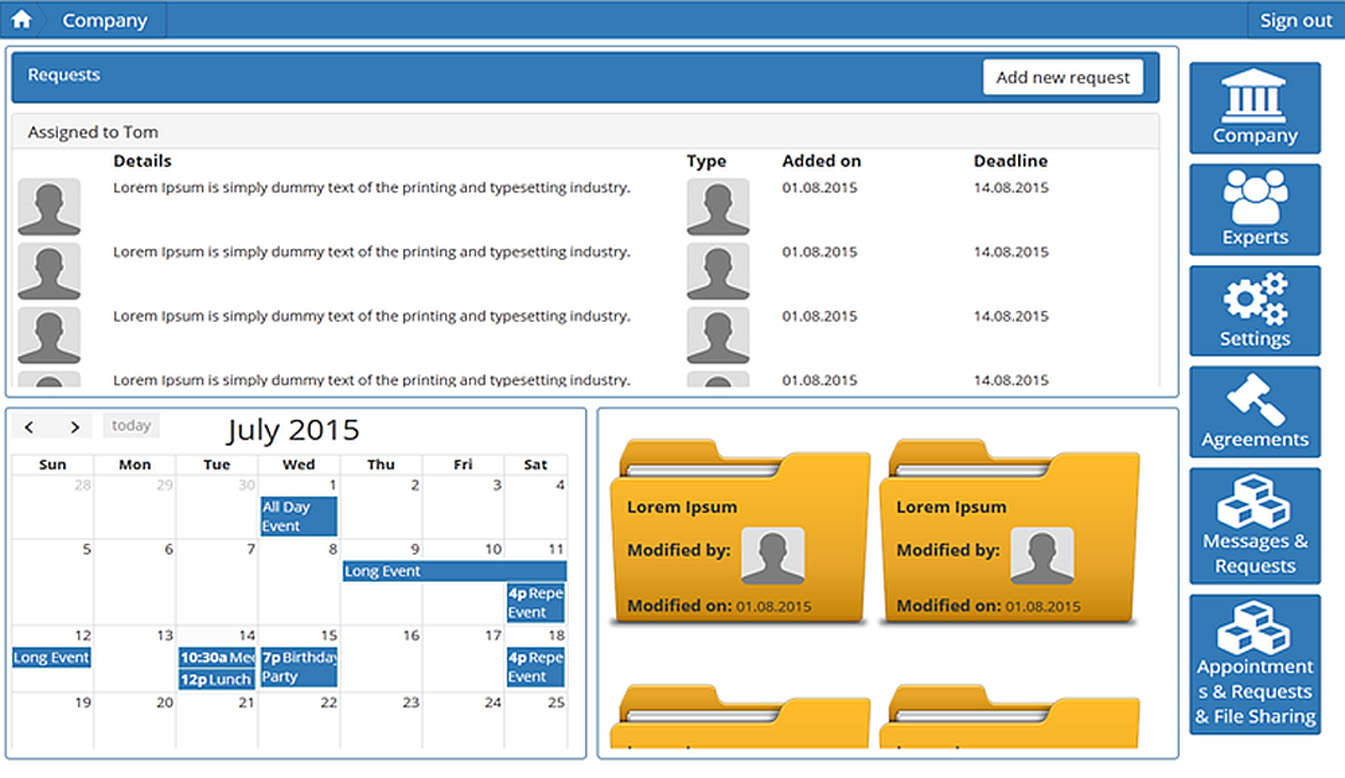1345x778 pixels.
Task: Open the All Day Event on July 1
Action: click(x=298, y=516)
